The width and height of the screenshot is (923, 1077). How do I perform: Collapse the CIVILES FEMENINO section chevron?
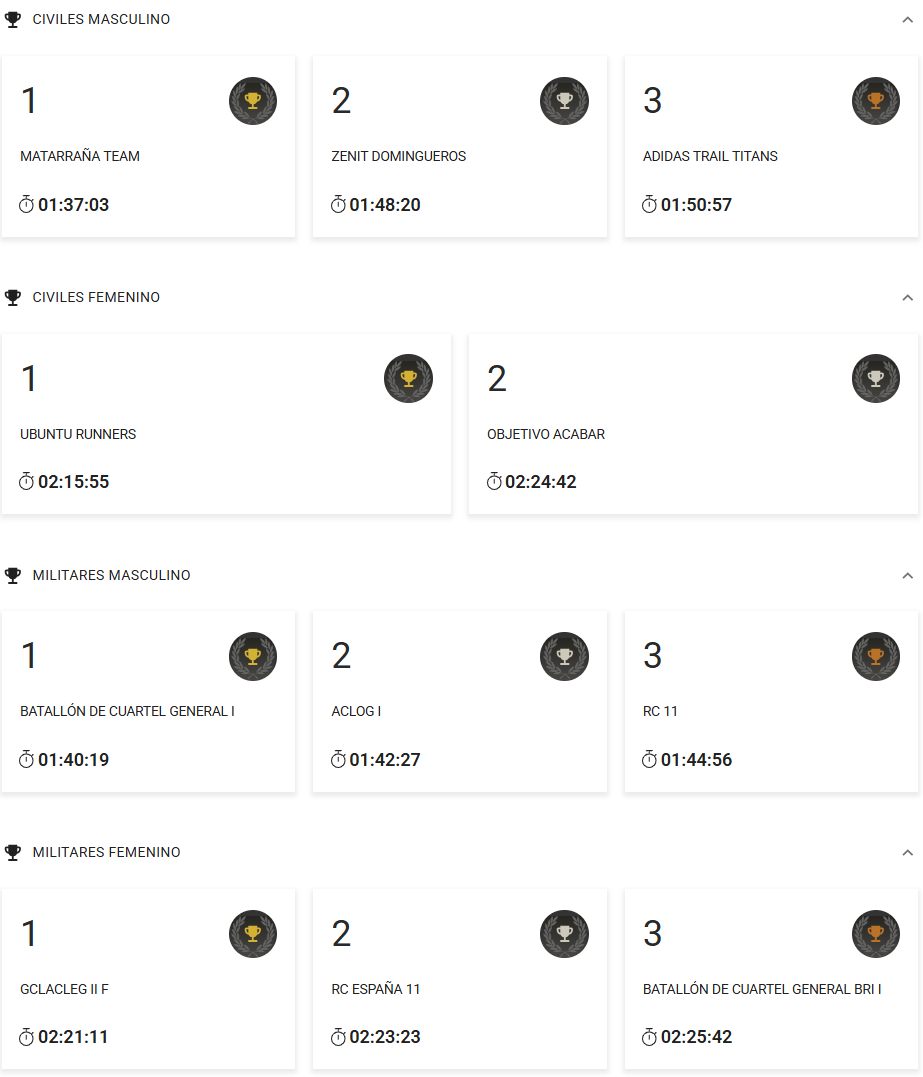click(907, 298)
